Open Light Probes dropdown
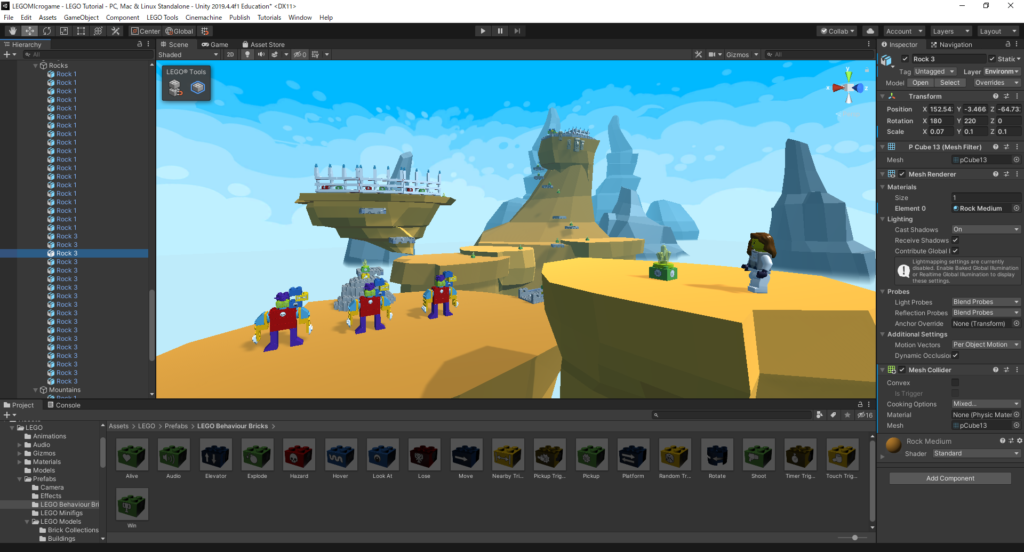 (985, 302)
